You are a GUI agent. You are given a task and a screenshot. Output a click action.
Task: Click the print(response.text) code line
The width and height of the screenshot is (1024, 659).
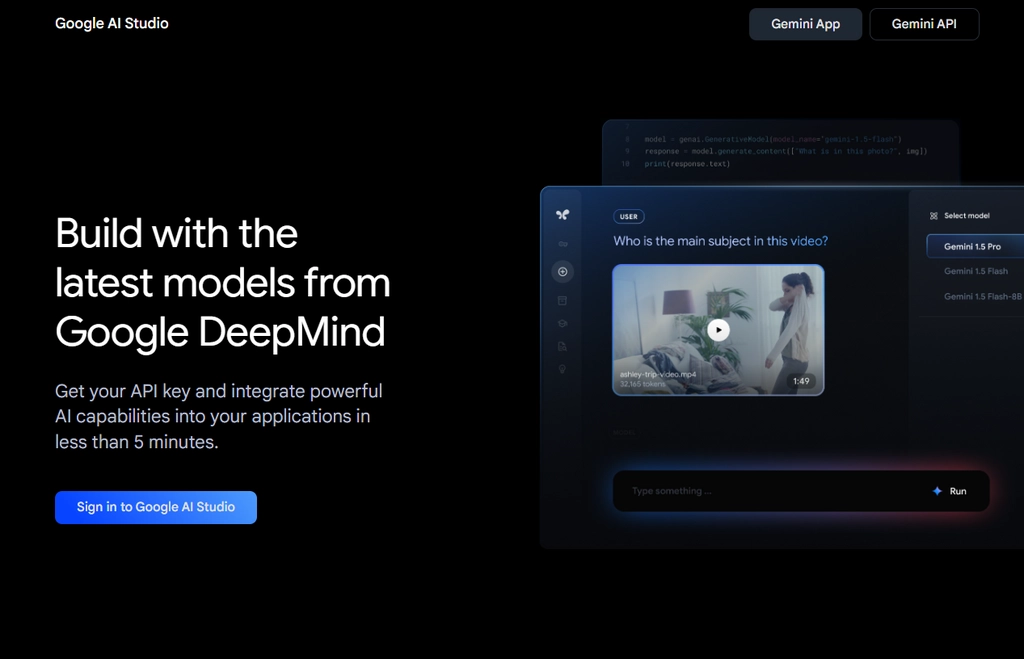click(x=687, y=164)
